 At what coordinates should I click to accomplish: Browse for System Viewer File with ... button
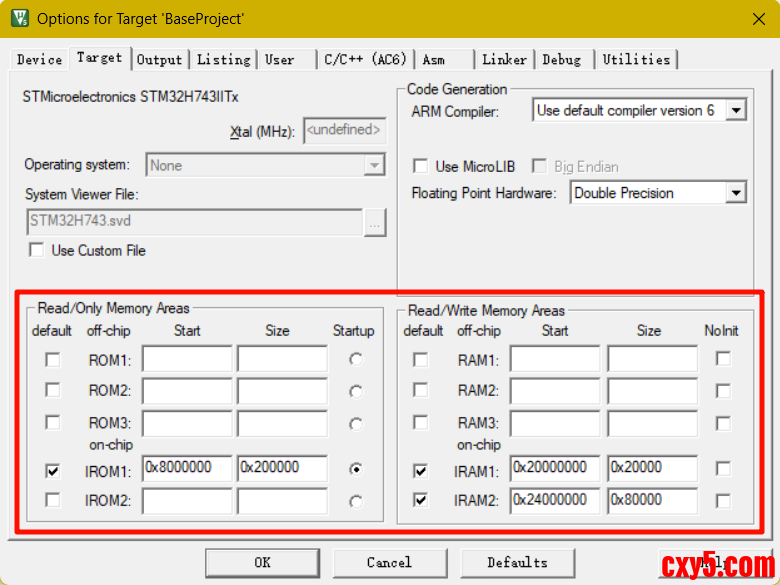[375, 222]
